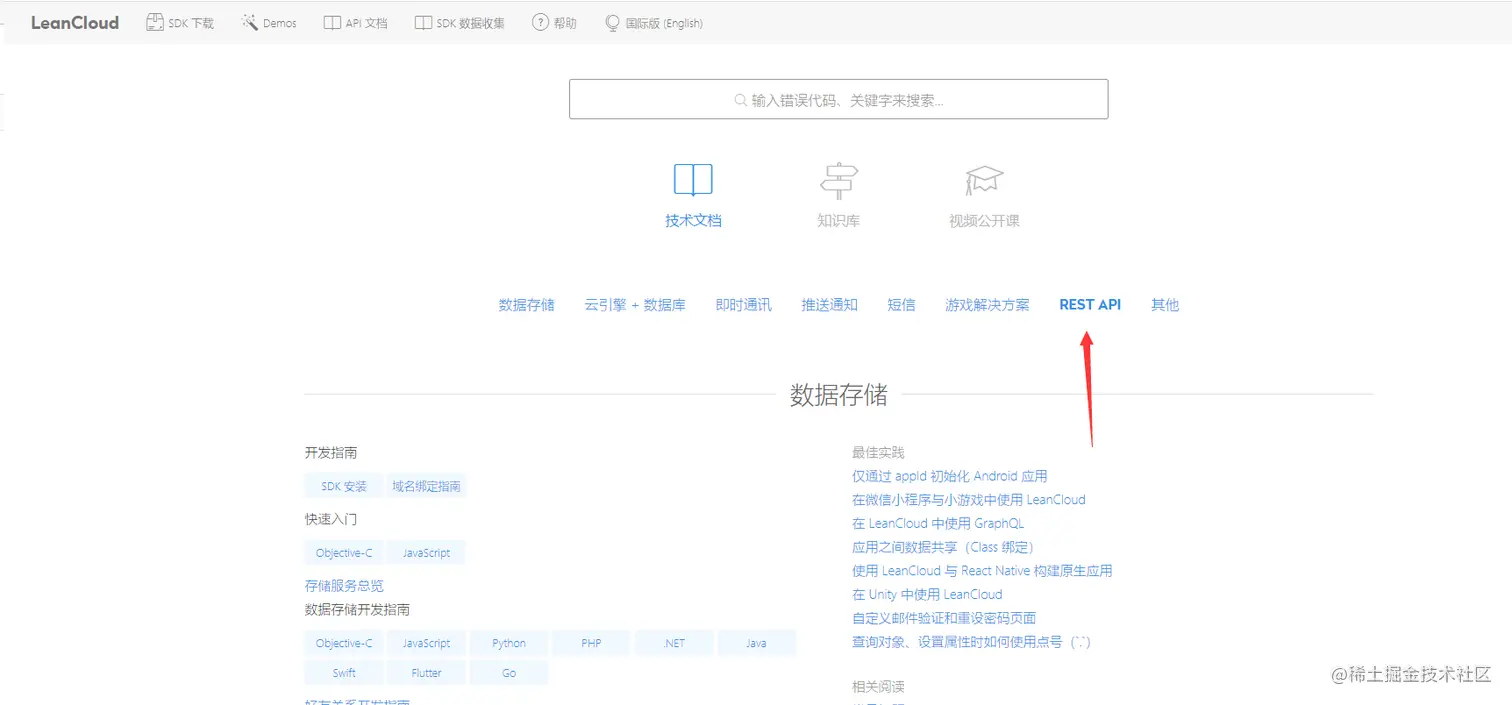Open PHP storage development guide
Image resolution: width=1512 pixels, height=705 pixels.
click(591, 643)
